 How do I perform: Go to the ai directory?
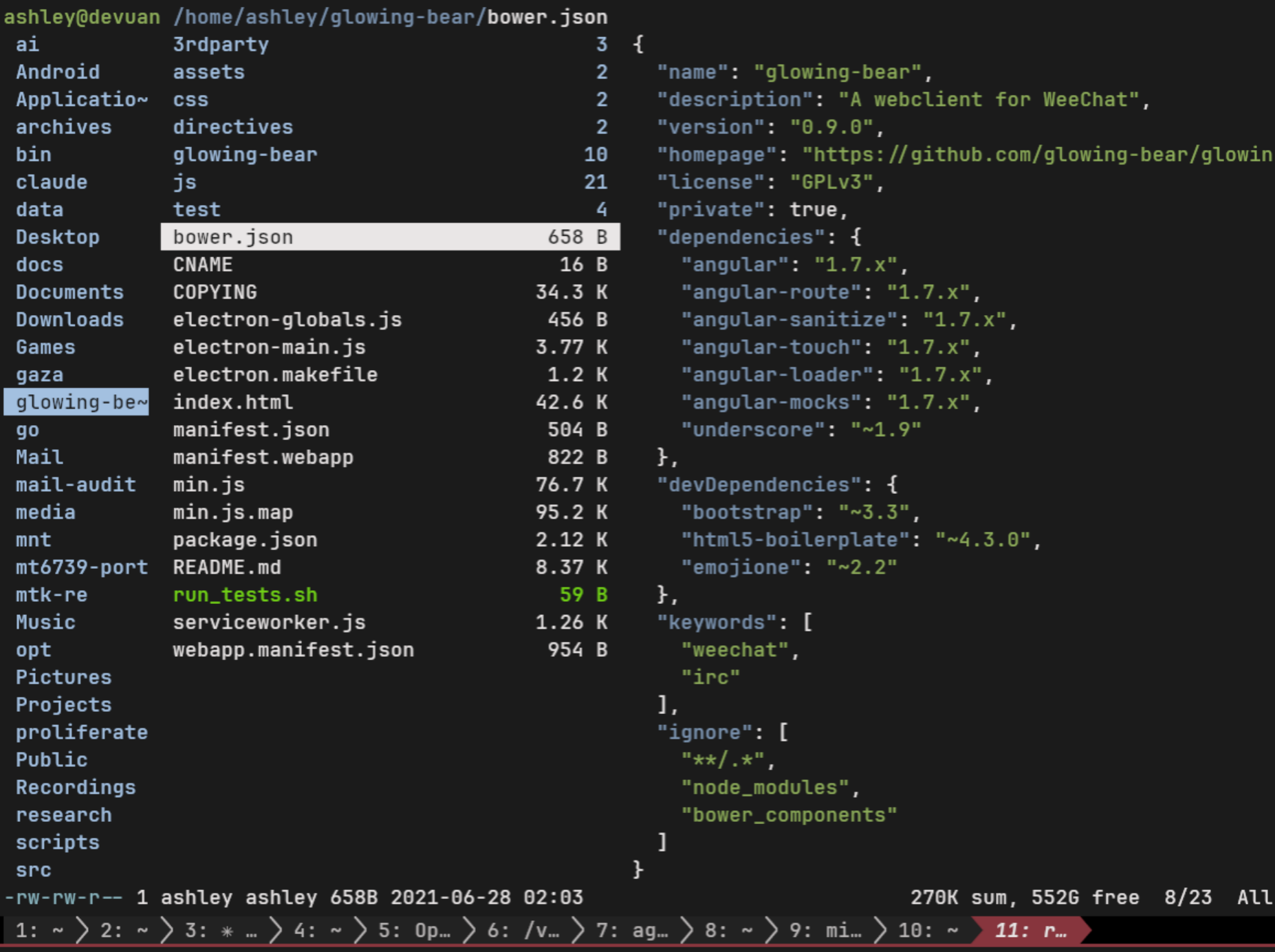[x=28, y=45]
